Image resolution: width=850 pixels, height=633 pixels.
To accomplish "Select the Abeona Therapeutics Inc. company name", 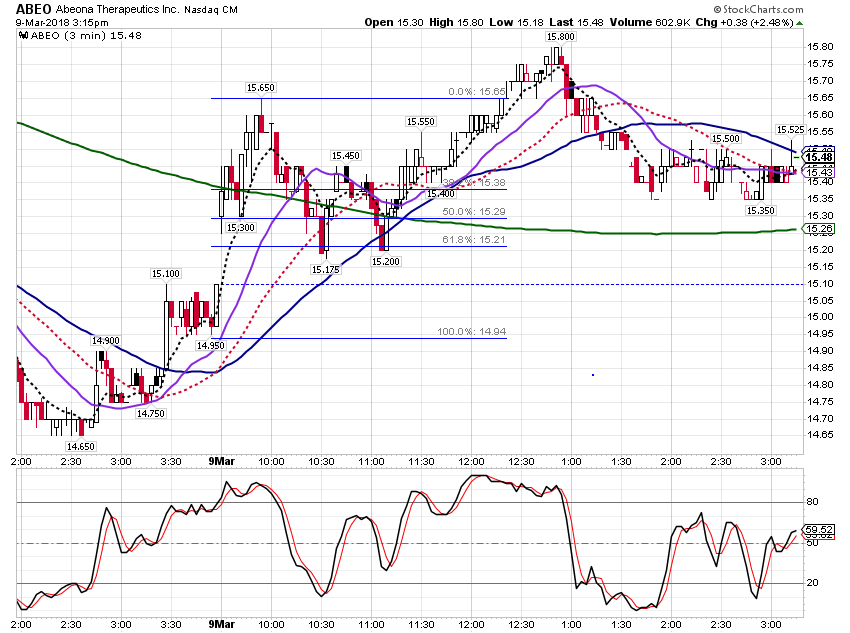I will [117, 9].
